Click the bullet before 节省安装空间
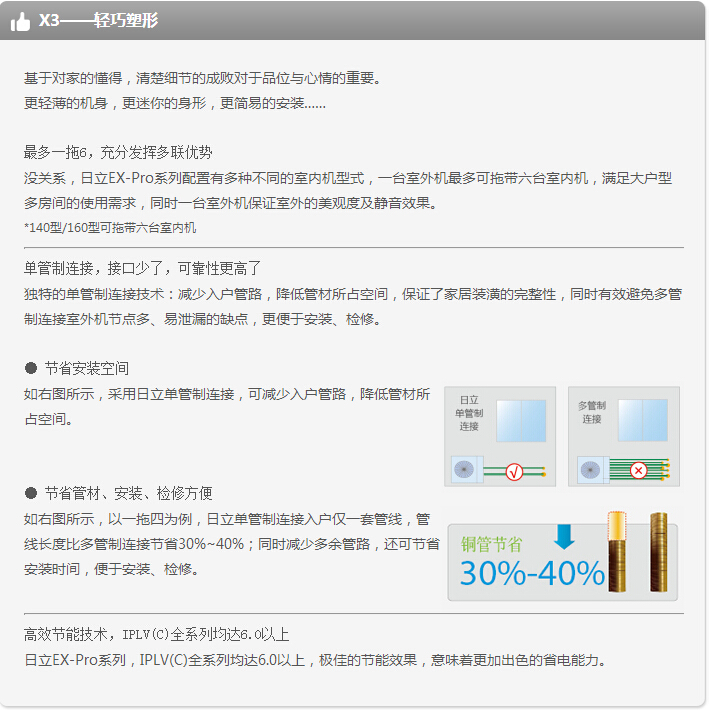Image resolution: width=710 pixels, height=710 pixels. pyautogui.click(x=31, y=368)
